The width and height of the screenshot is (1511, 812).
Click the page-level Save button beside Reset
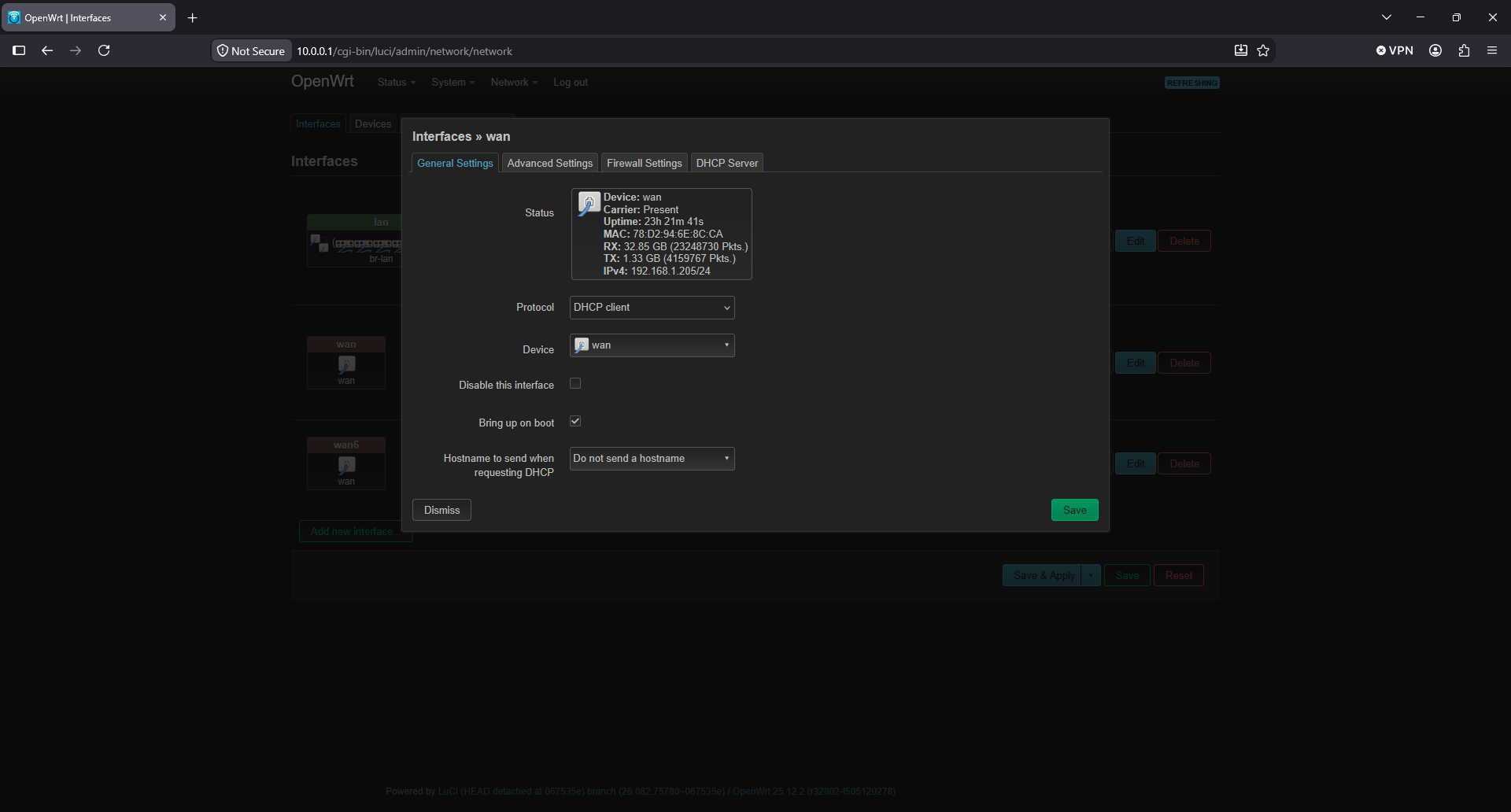pos(1127,575)
